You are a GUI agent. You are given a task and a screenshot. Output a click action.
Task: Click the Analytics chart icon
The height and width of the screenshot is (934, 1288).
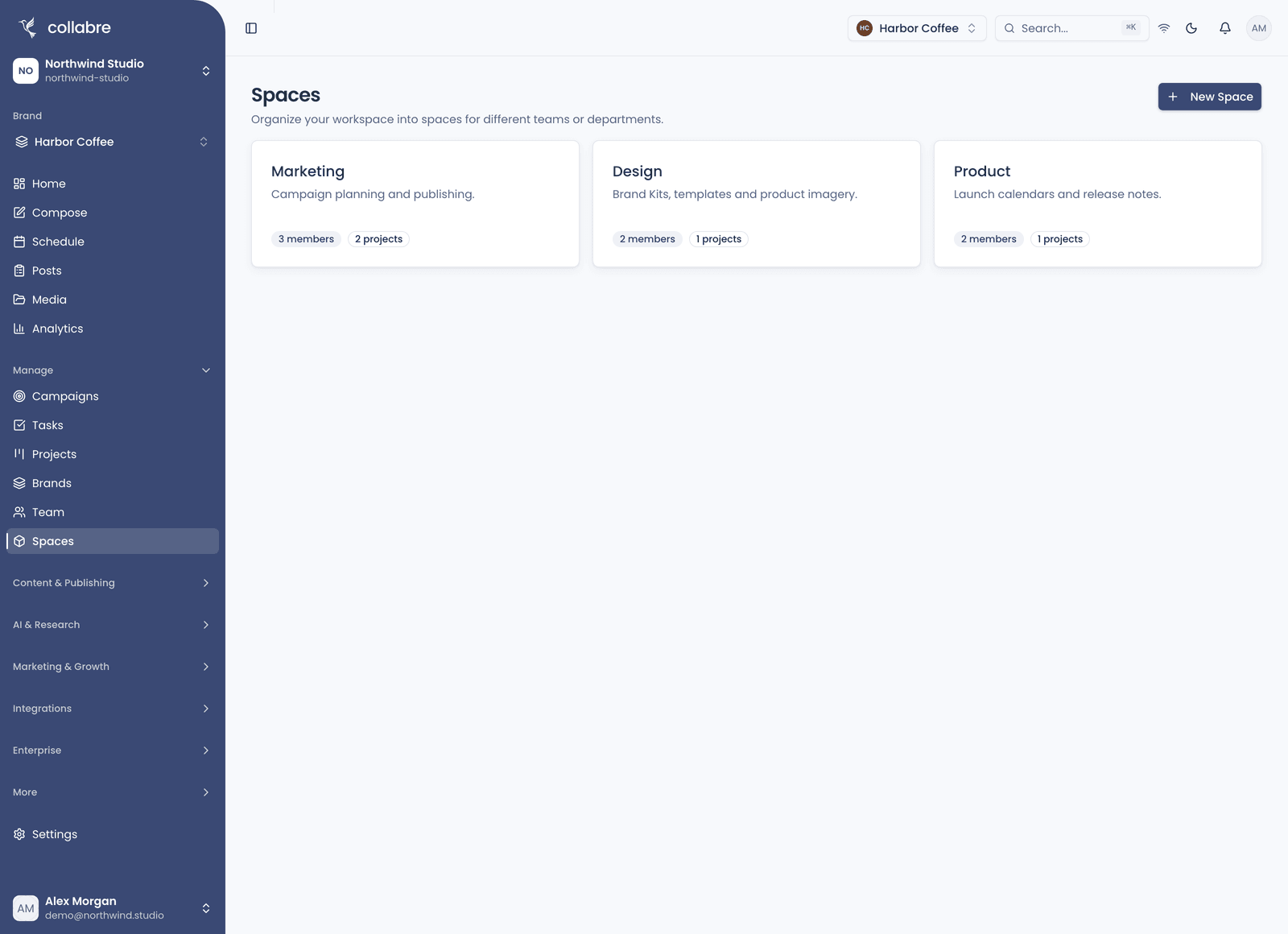[19, 329]
